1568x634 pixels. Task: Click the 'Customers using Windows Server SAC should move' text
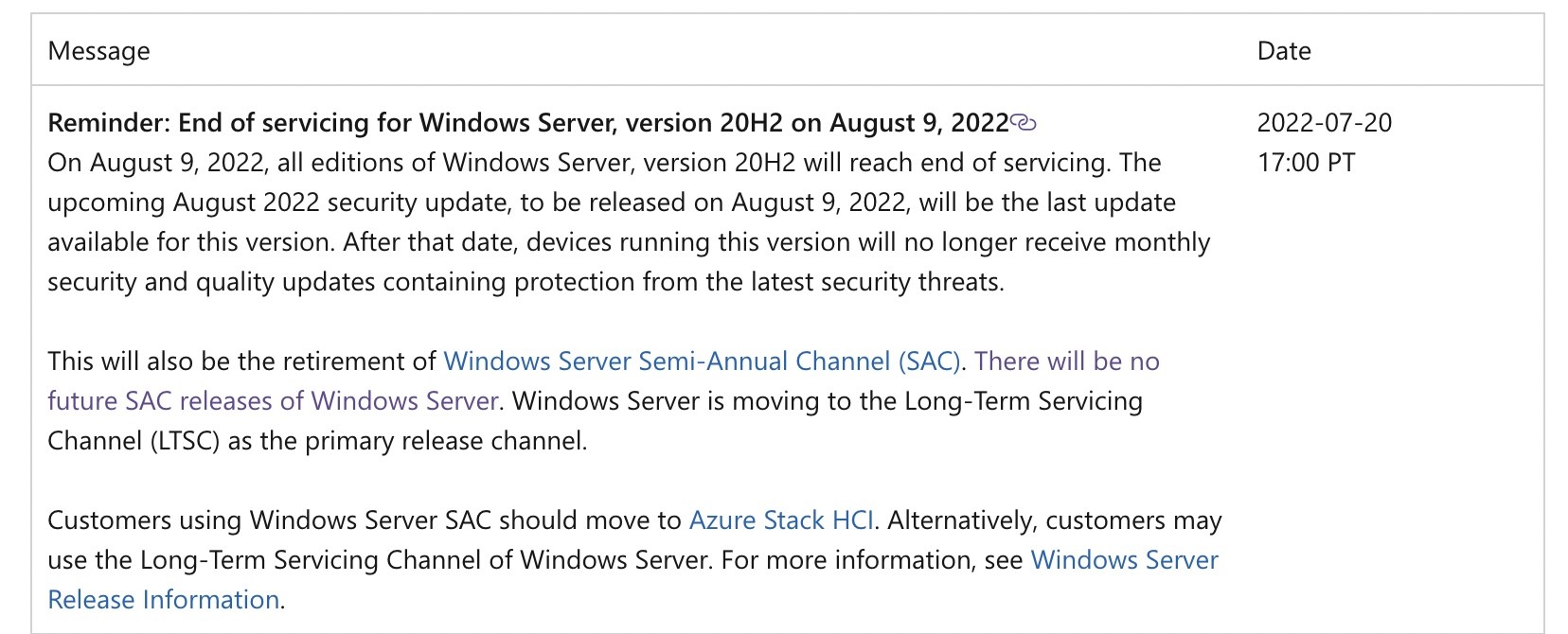[x=365, y=520]
